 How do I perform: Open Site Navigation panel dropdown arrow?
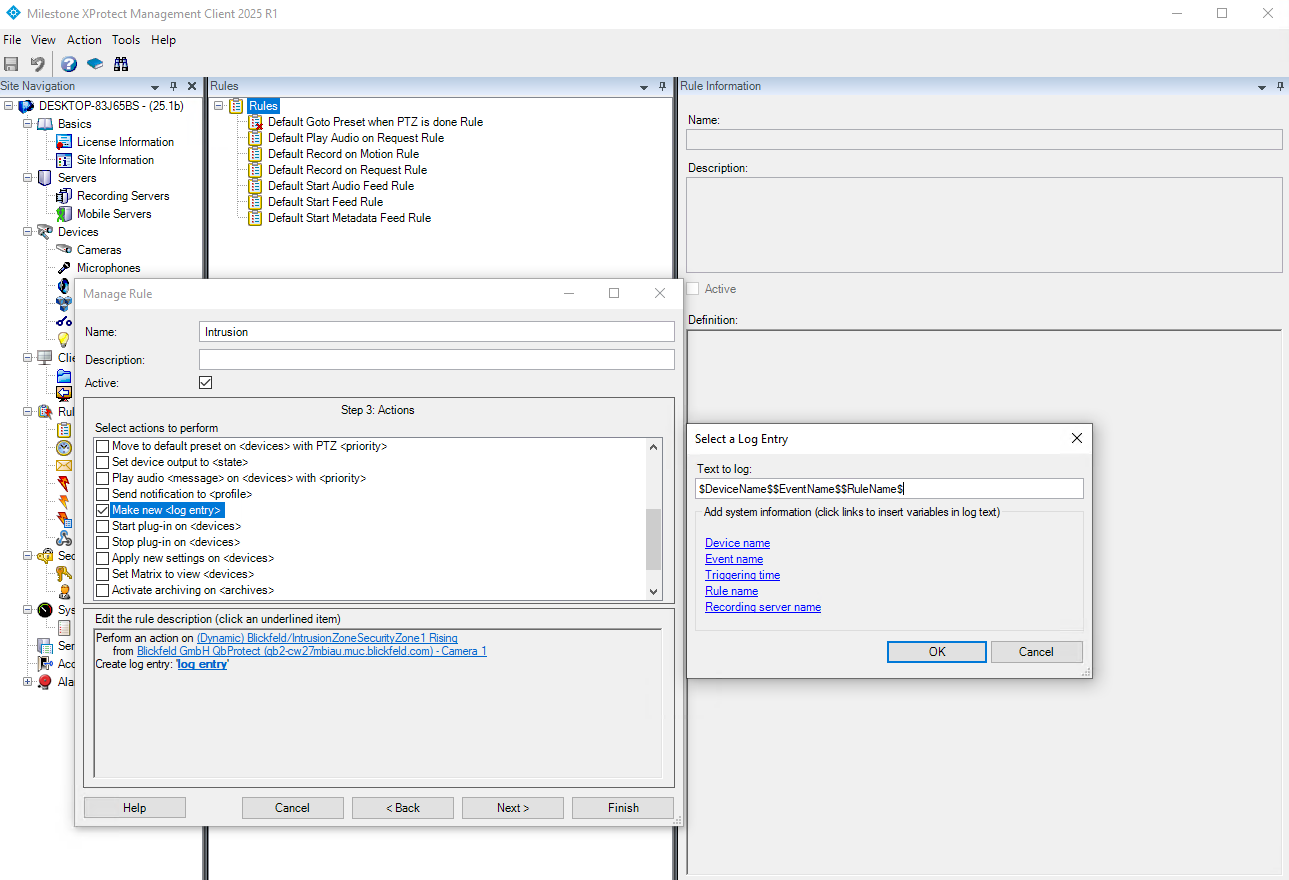pyautogui.click(x=155, y=87)
